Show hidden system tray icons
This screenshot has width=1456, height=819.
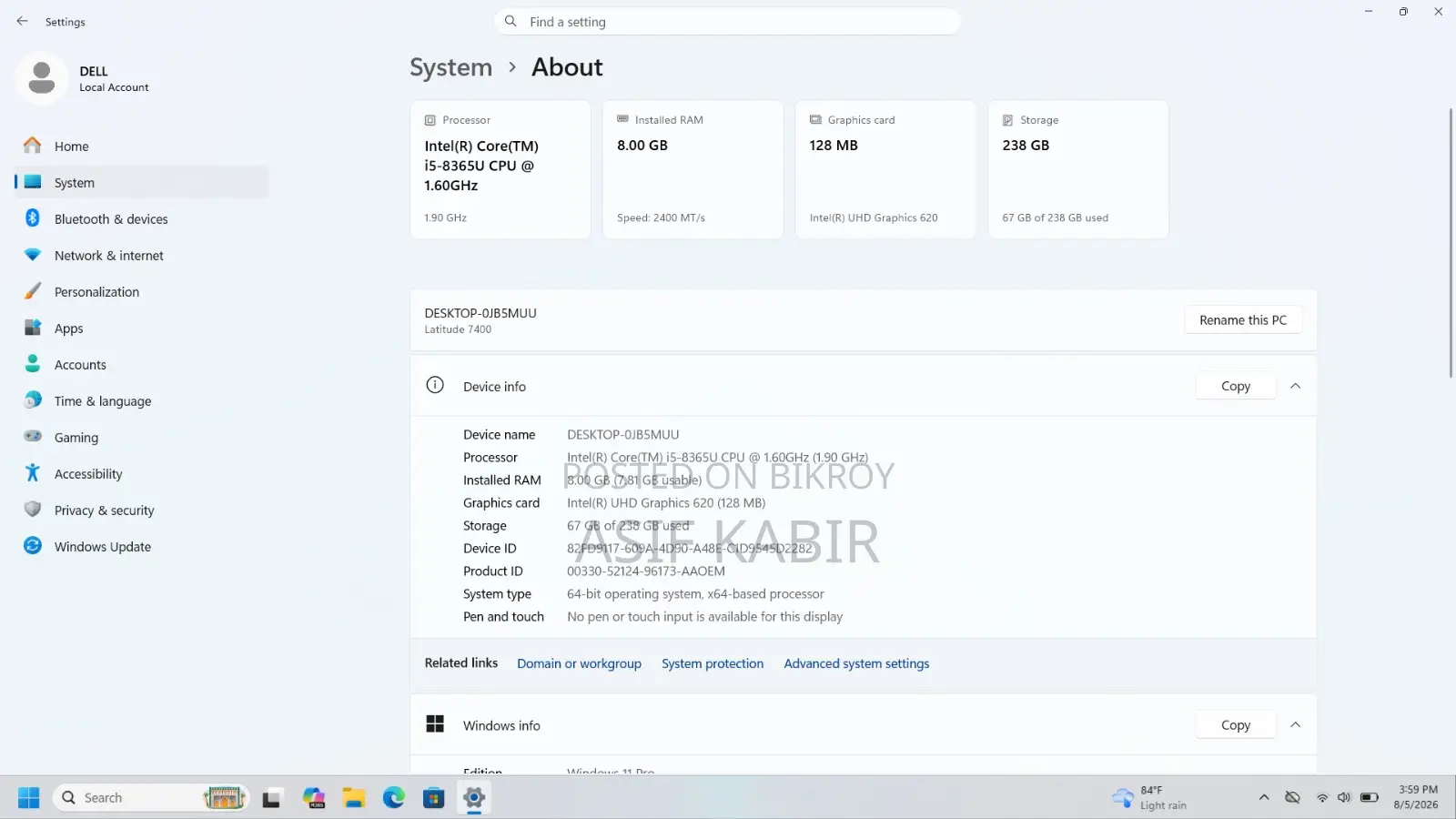point(1264,798)
